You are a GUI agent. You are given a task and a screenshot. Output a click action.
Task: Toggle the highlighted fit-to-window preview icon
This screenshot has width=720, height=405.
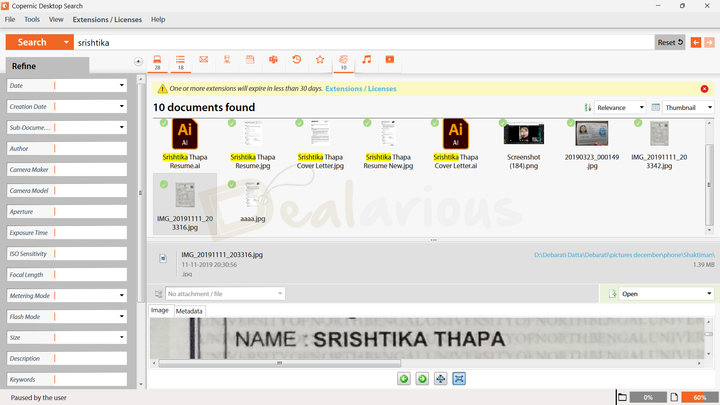tap(459, 379)
